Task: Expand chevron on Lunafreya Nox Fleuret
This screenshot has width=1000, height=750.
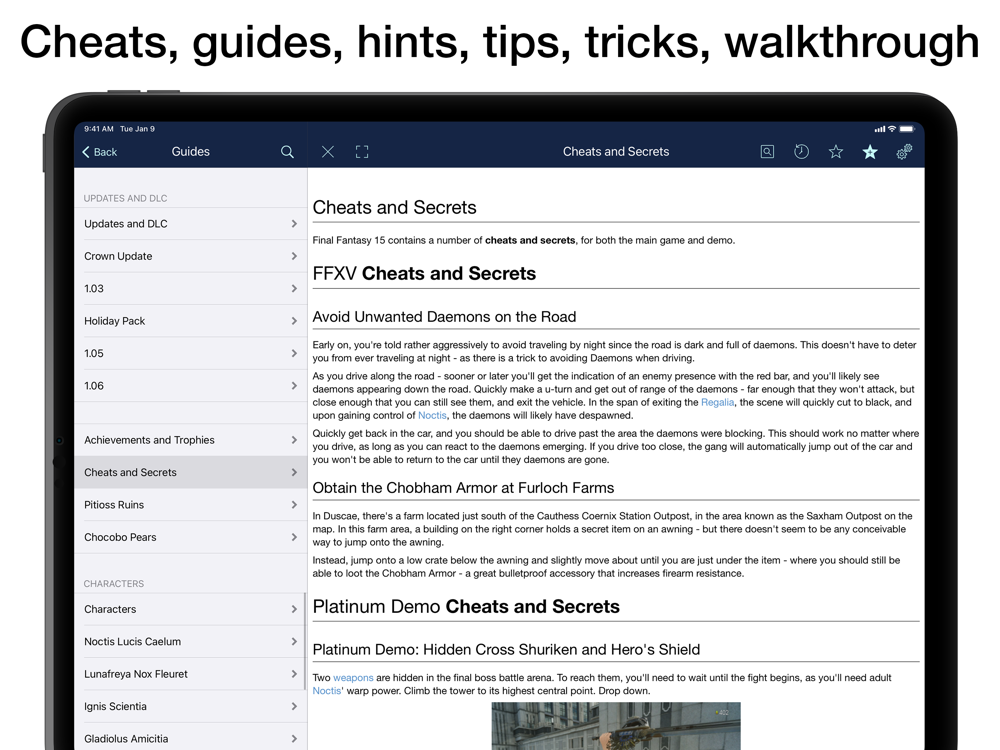Action: tap(294, 674)
